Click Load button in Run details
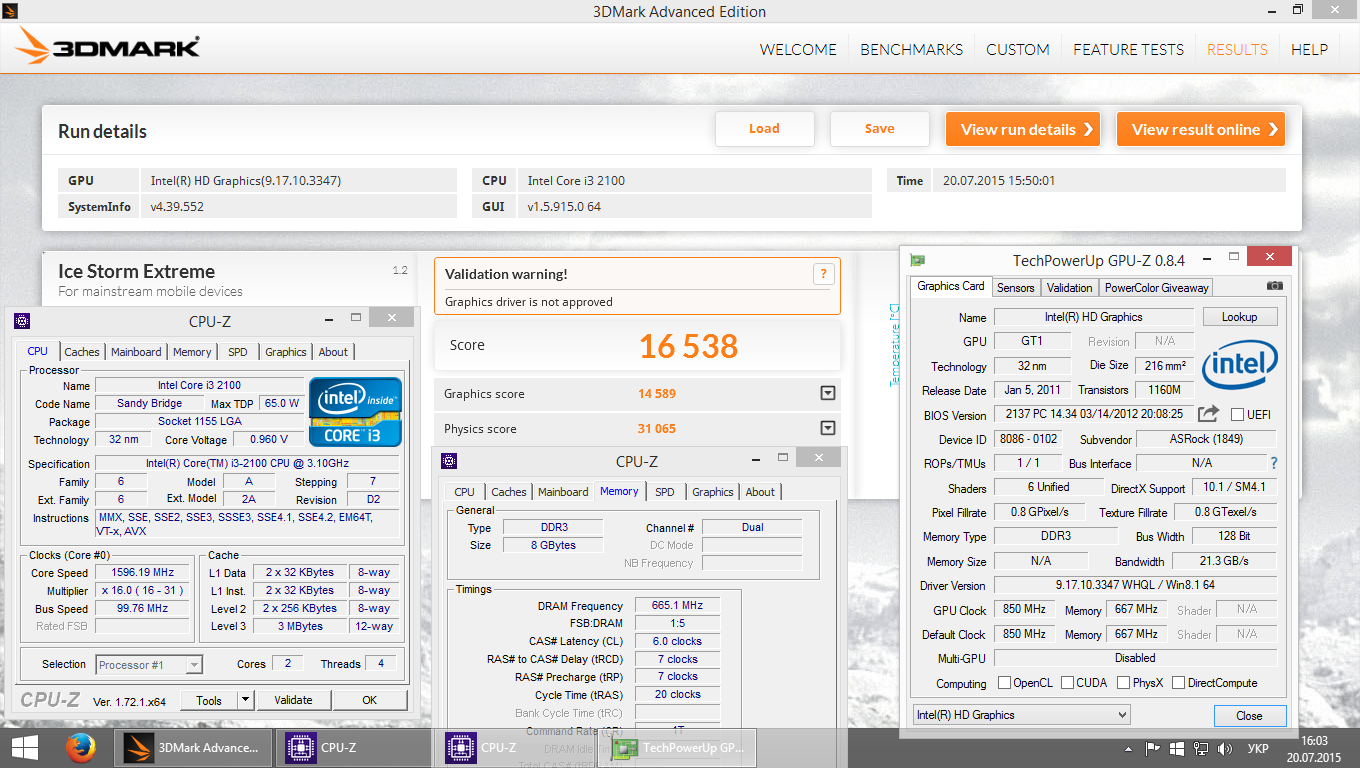 tap(765, 129)
